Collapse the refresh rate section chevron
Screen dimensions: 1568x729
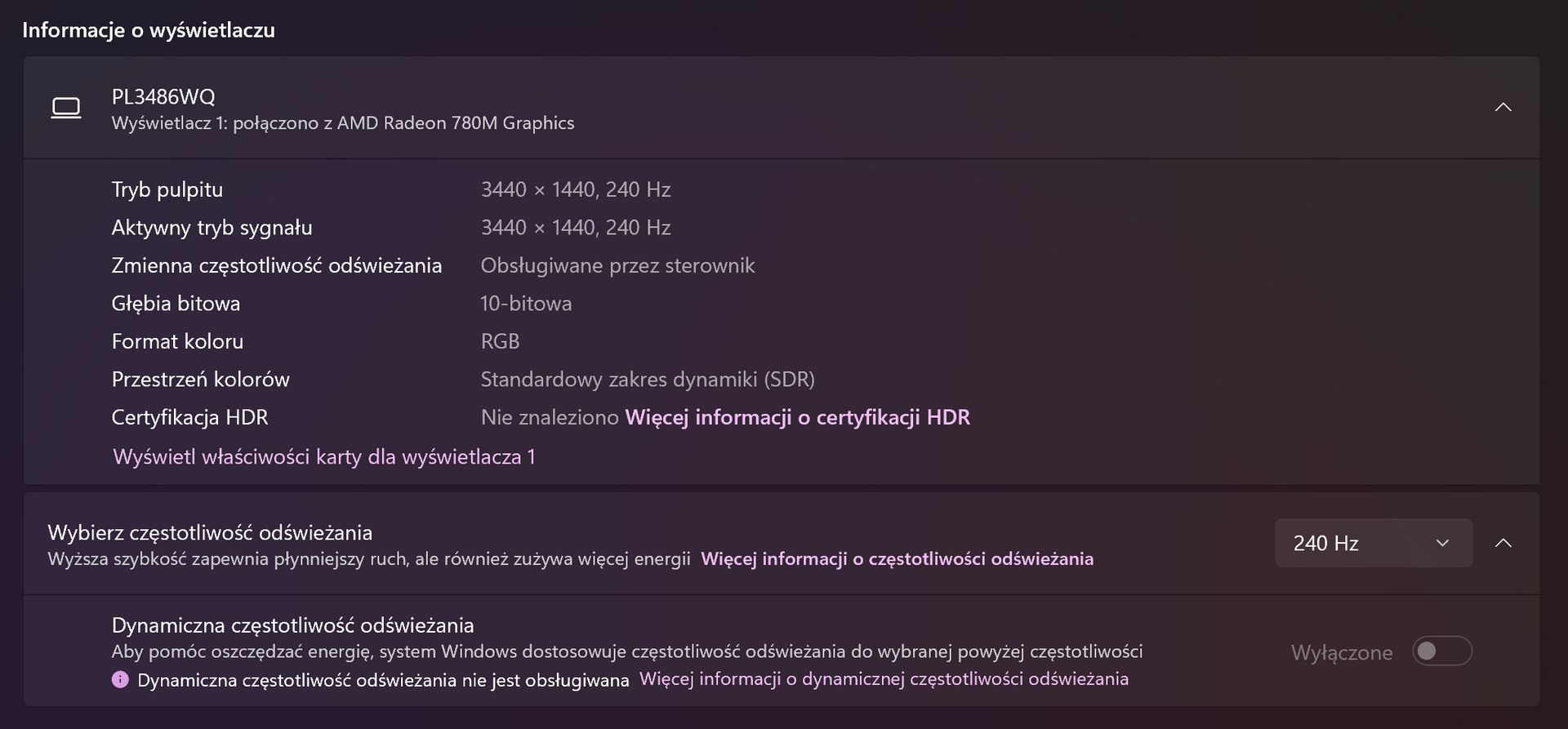pyautogui.click(x=1503, y=543)
